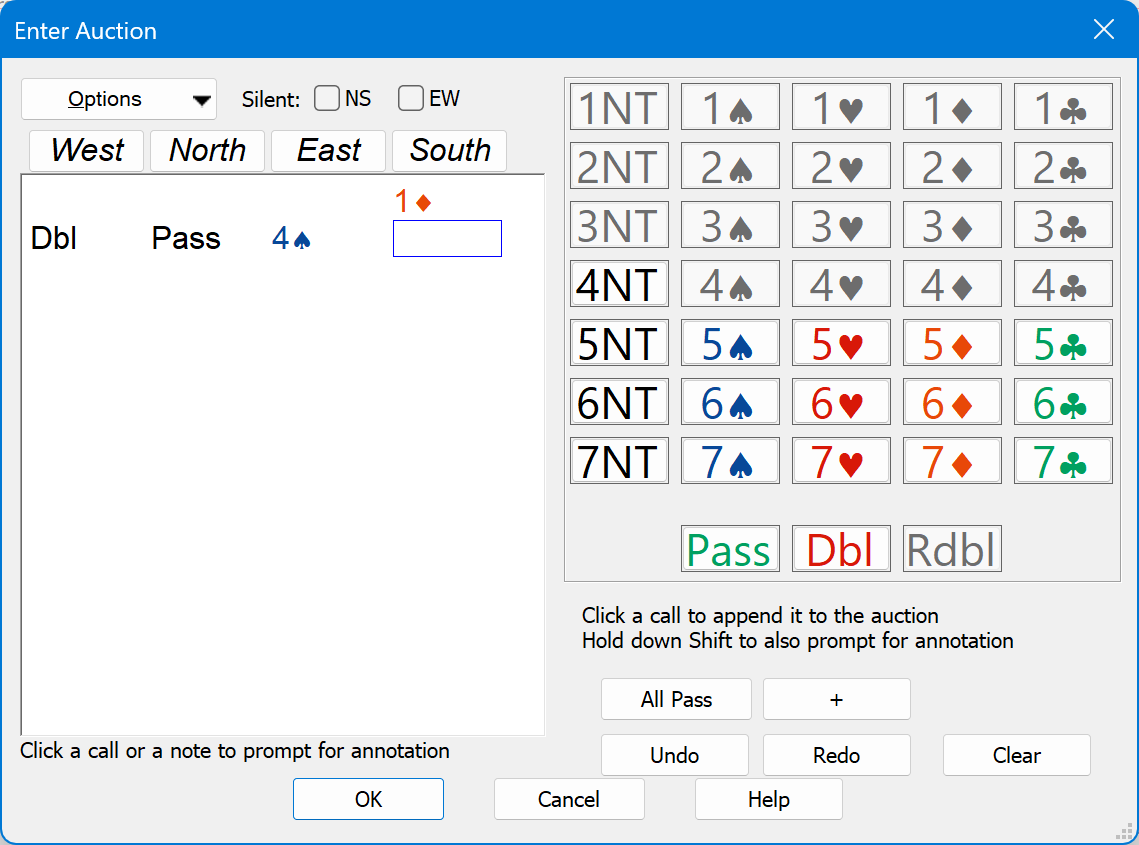This screenshot has width=1139, height=845.
Task: Select the 6♣ bid
Action: pos(1063,402)
